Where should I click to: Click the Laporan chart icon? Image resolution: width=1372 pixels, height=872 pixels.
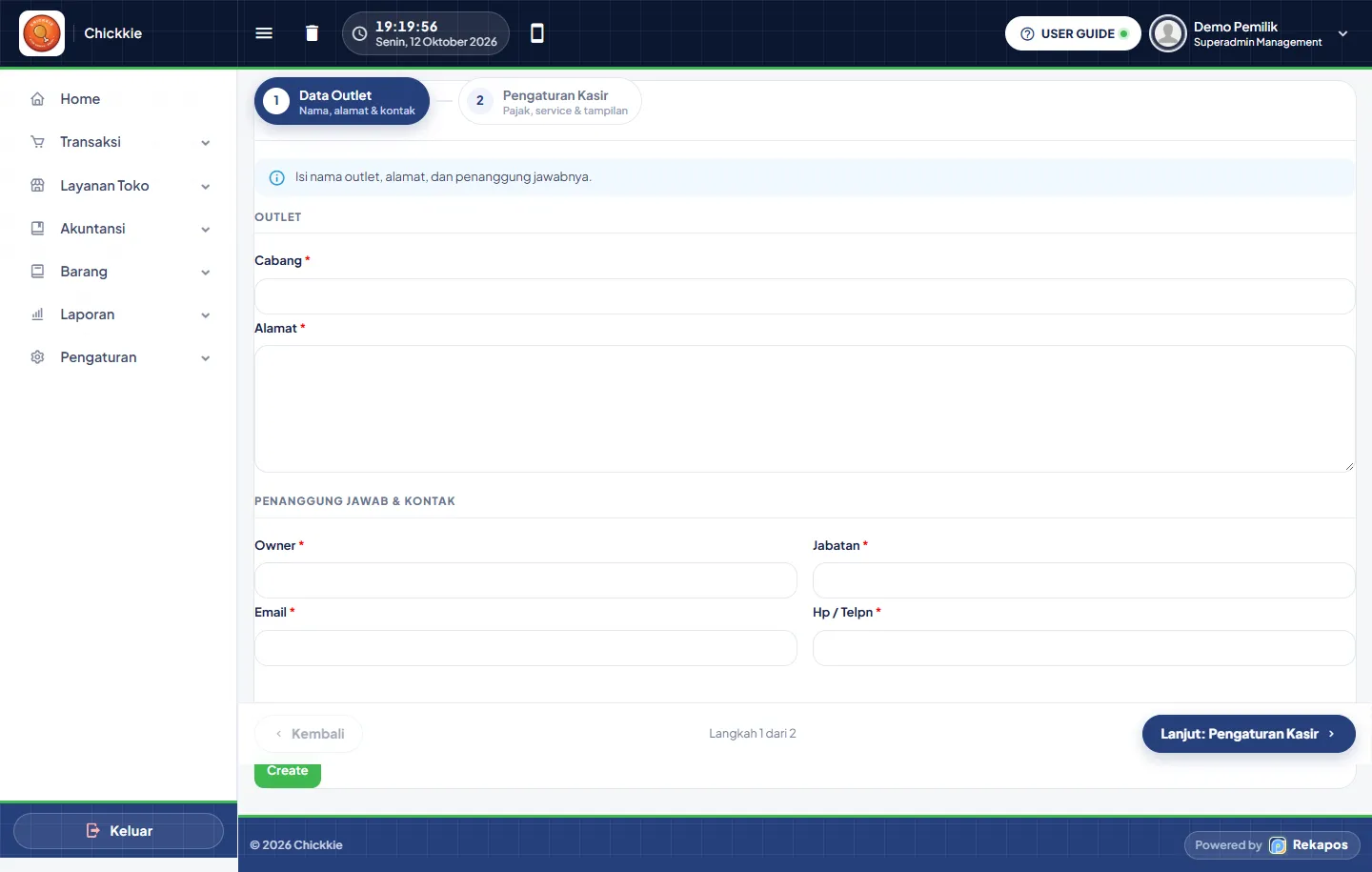click(38, 314)
